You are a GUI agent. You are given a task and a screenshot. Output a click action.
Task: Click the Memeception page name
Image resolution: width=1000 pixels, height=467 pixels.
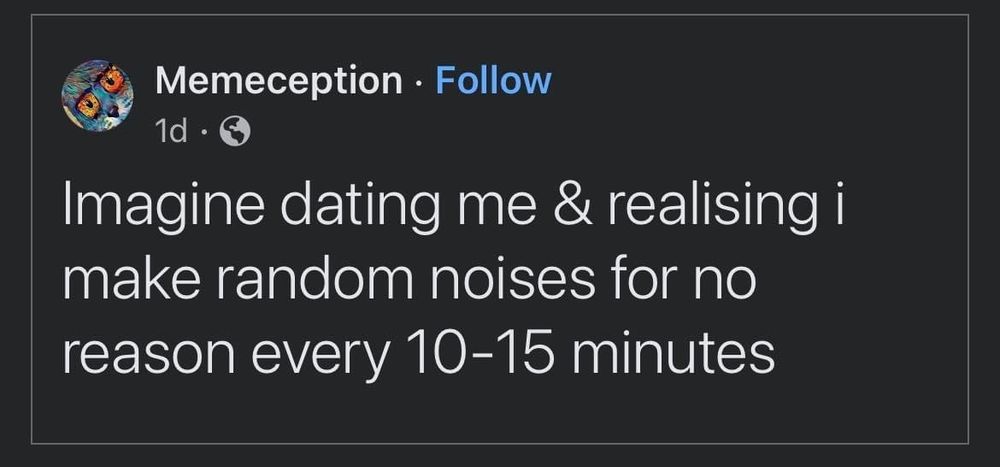pyautogui.click(x=279, y=81)
